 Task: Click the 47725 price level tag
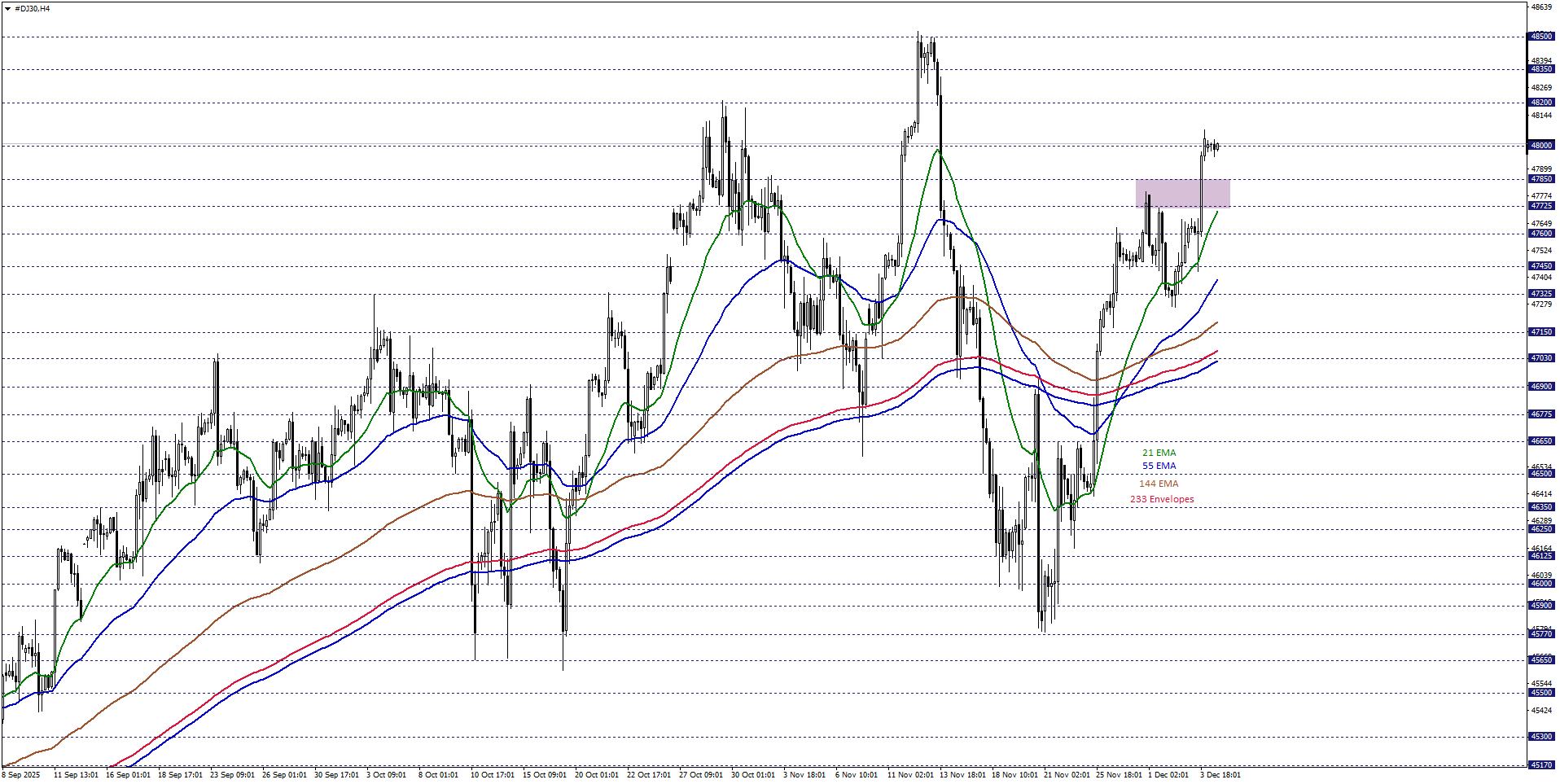[x=1540, y=206]
